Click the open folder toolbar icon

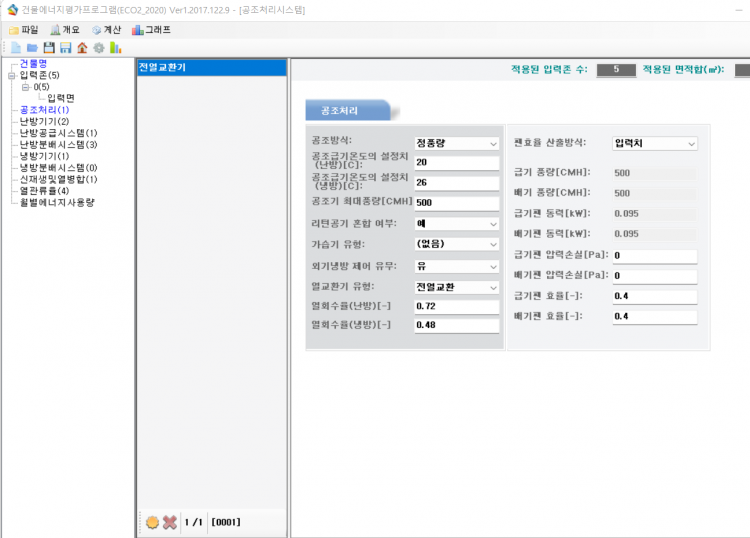point(32,47)
